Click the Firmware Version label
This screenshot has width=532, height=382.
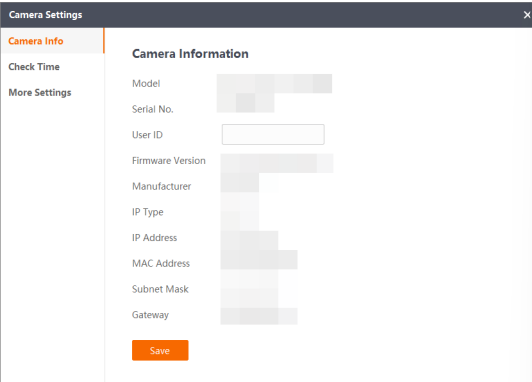[169, 160]
